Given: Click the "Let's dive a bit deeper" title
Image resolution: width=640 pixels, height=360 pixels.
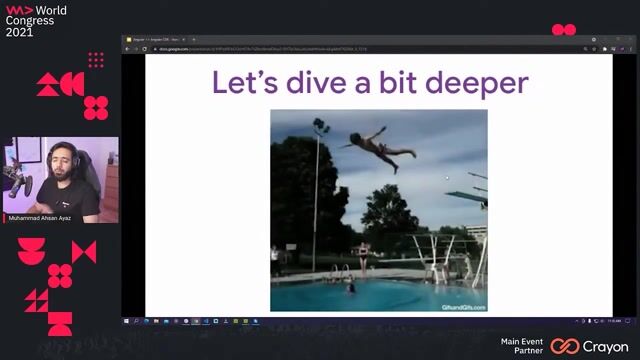Looking at the screenshot, I should tap(370, 83).
